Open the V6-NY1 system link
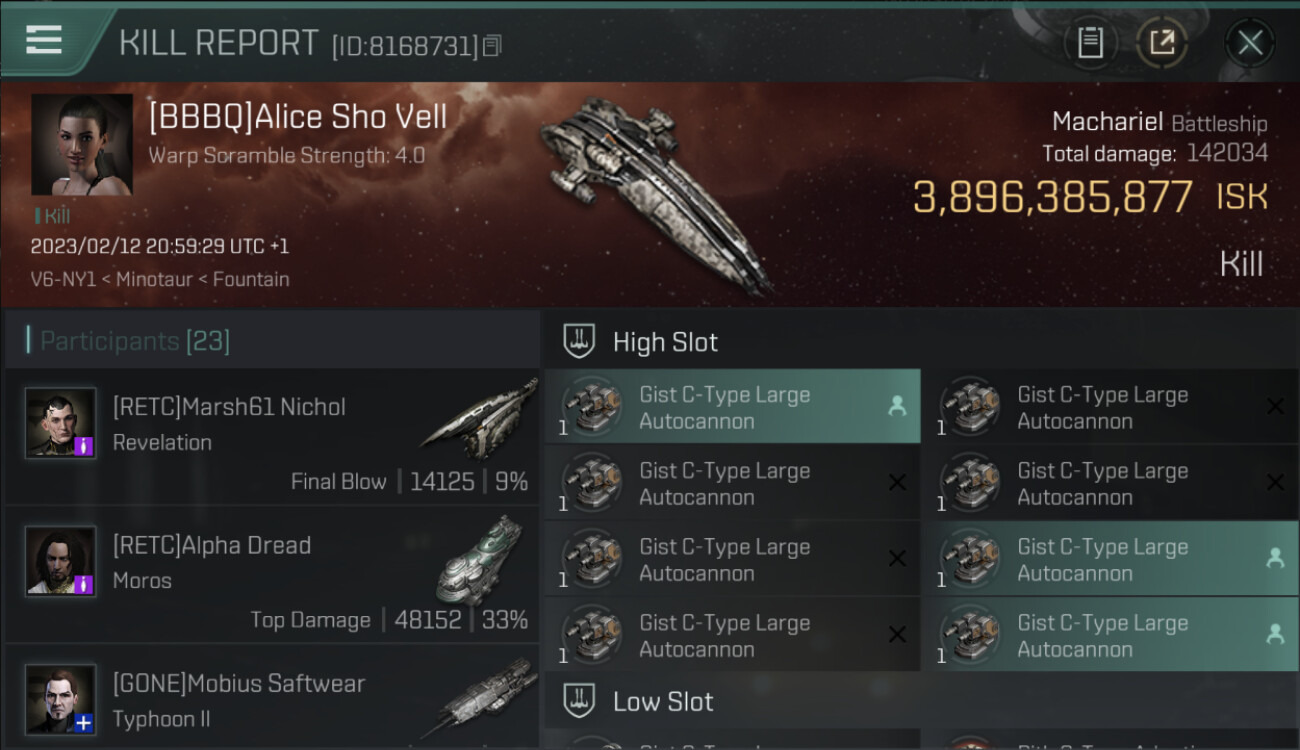Viewport: 1300px width, 750px height. tap(63, 280)
